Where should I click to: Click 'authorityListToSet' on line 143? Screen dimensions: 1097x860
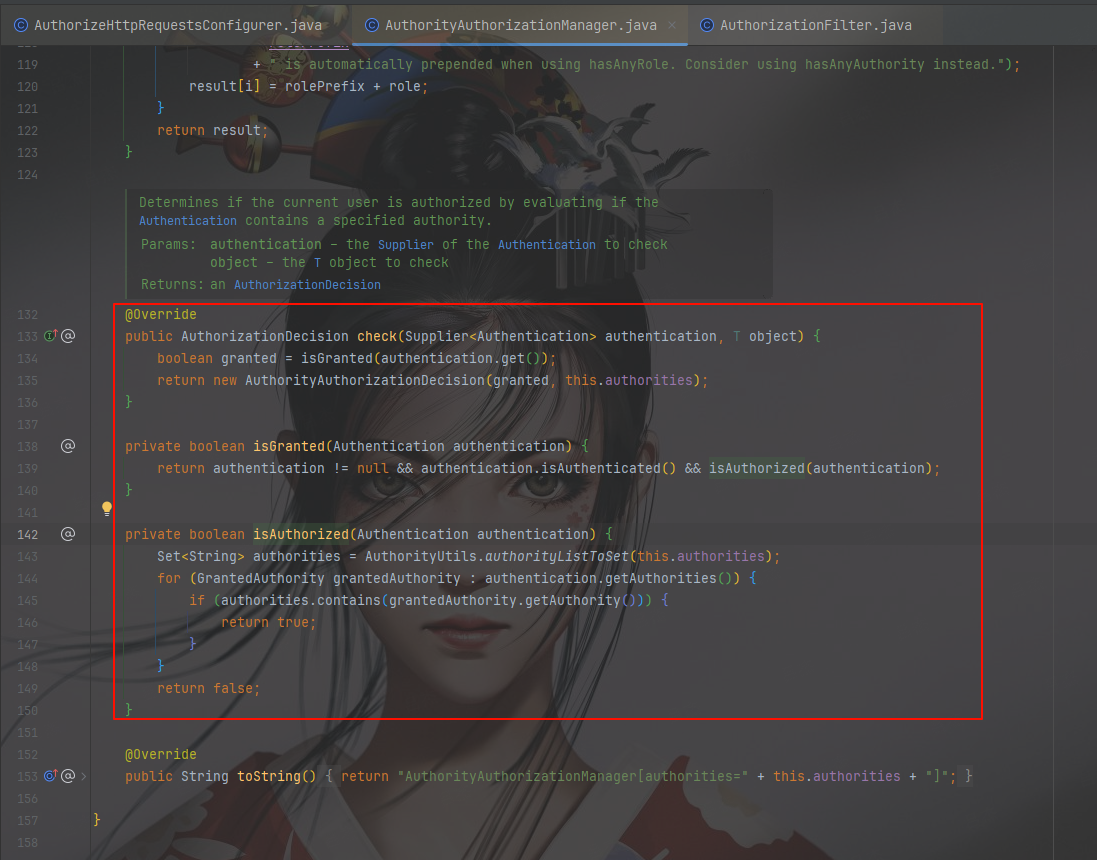click(557, 556)
